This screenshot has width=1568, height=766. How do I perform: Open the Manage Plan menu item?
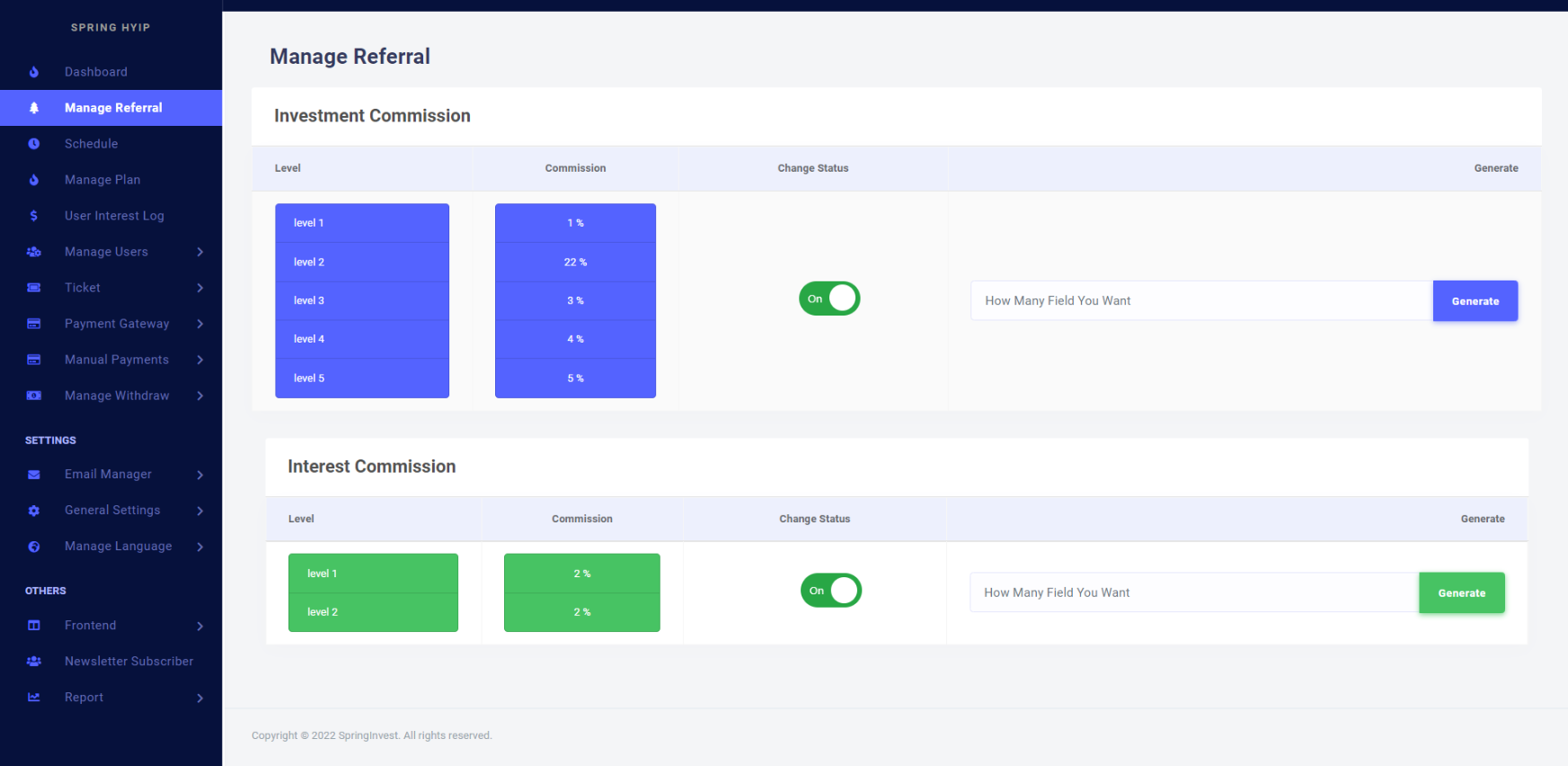(x=102, y=180)
